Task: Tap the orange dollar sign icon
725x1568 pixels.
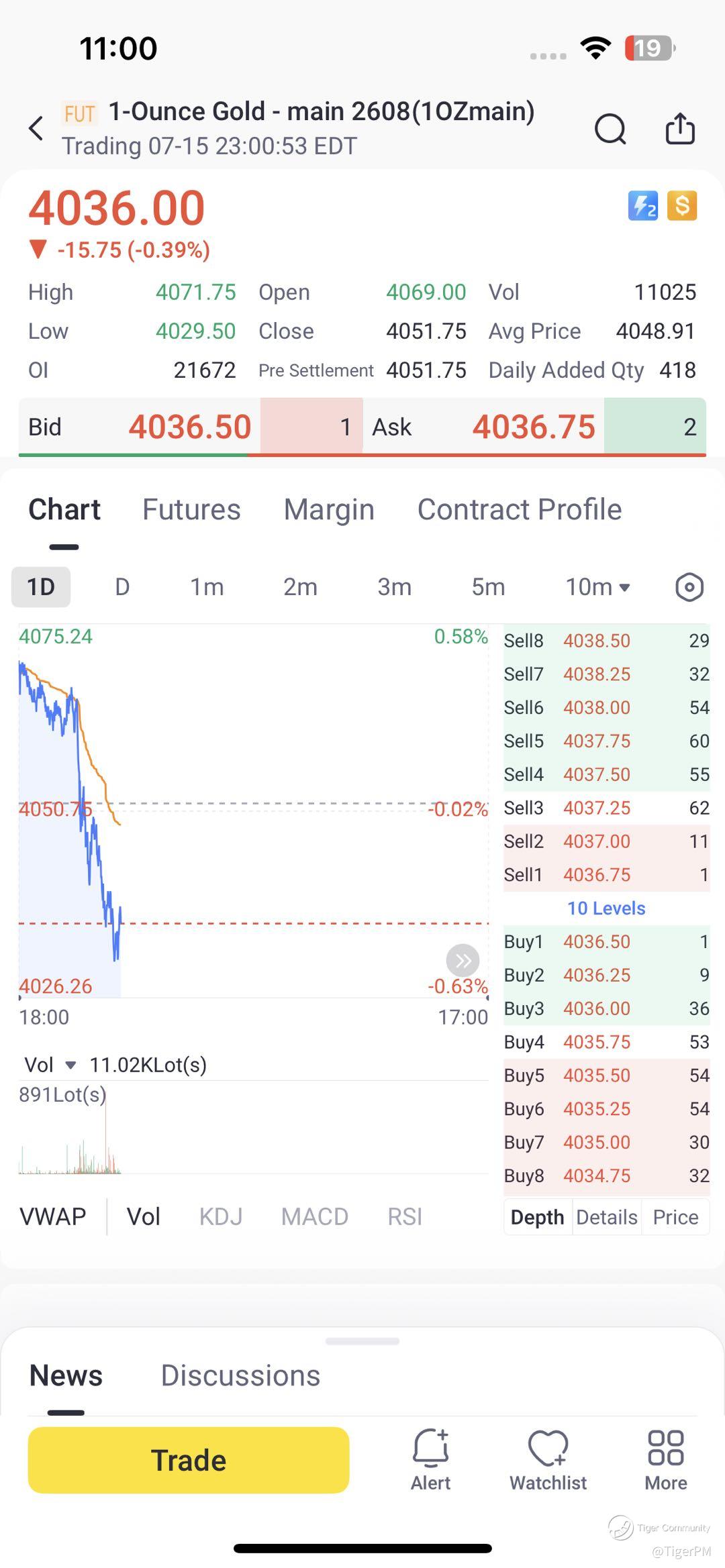Action: pyautogui.click(x=682, y=206)
